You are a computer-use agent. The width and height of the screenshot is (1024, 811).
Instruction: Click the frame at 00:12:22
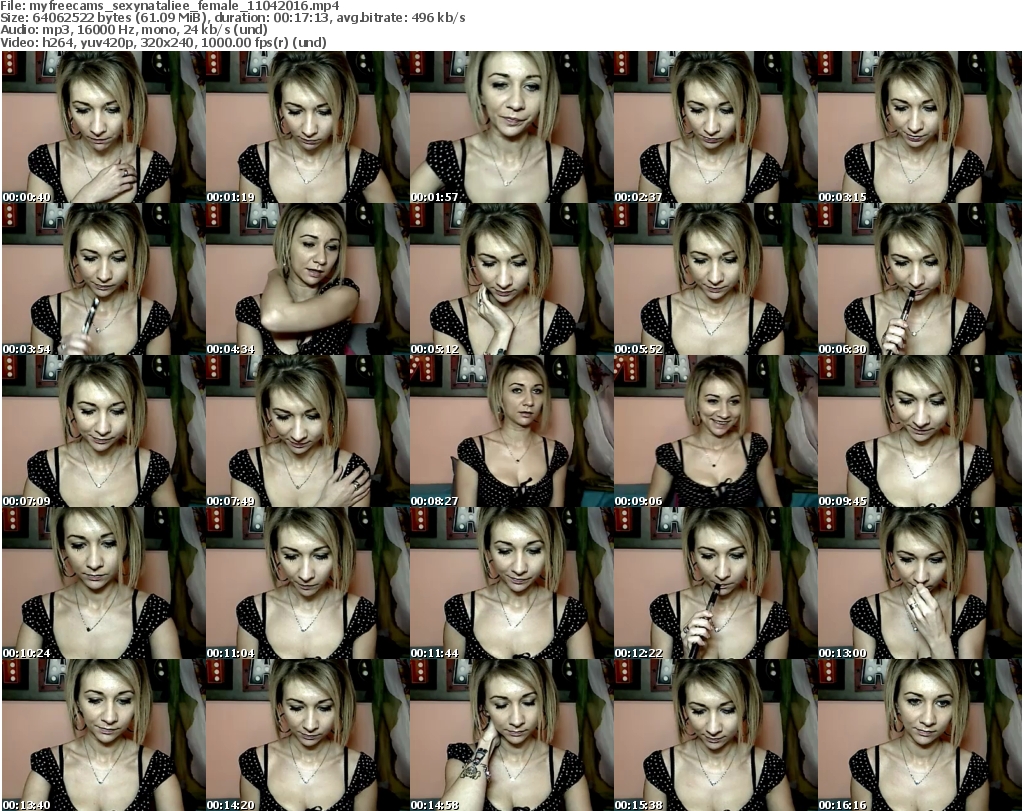(715, 583)
